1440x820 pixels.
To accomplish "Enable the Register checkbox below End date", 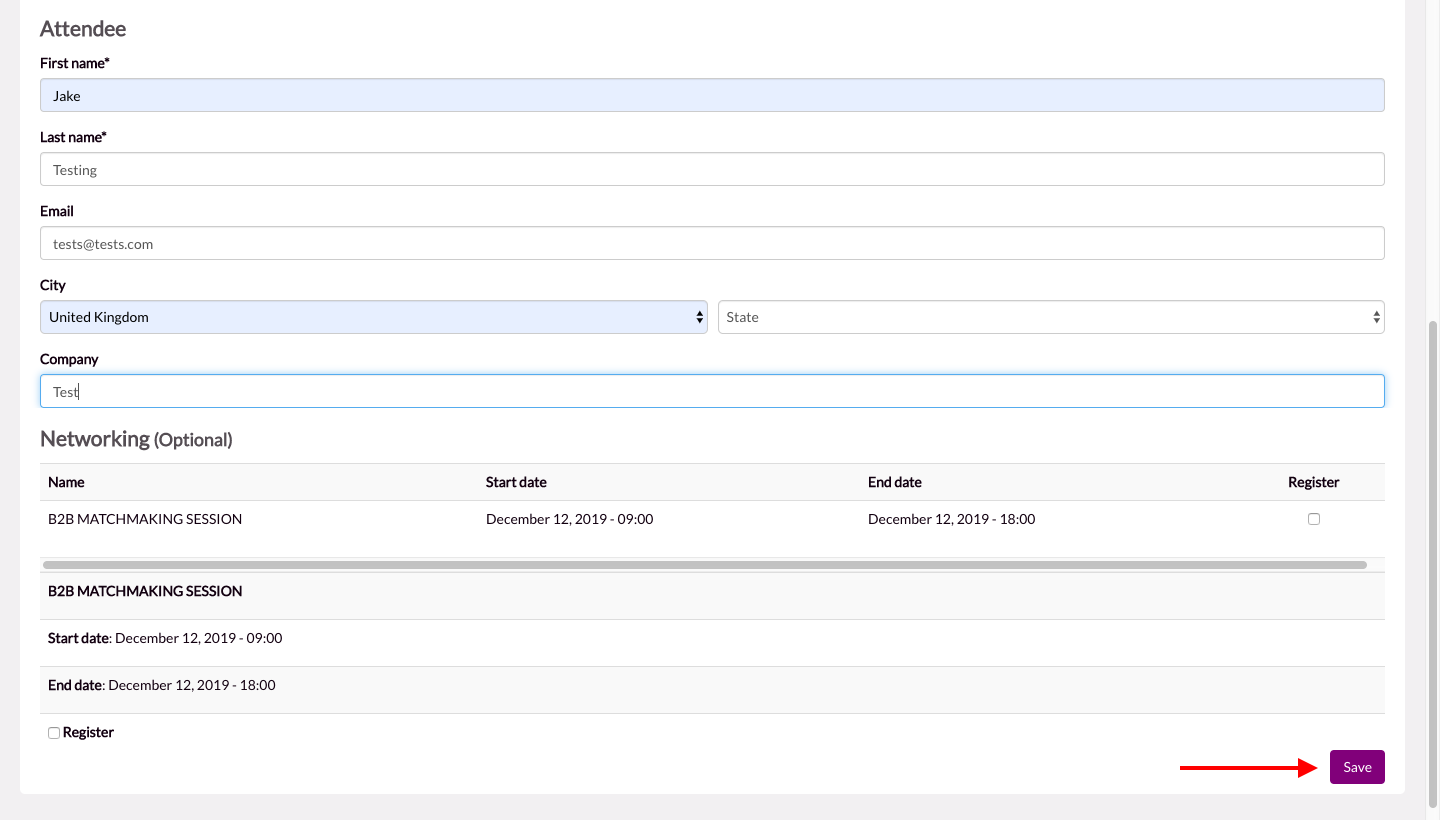I will (x=54, y=733).
